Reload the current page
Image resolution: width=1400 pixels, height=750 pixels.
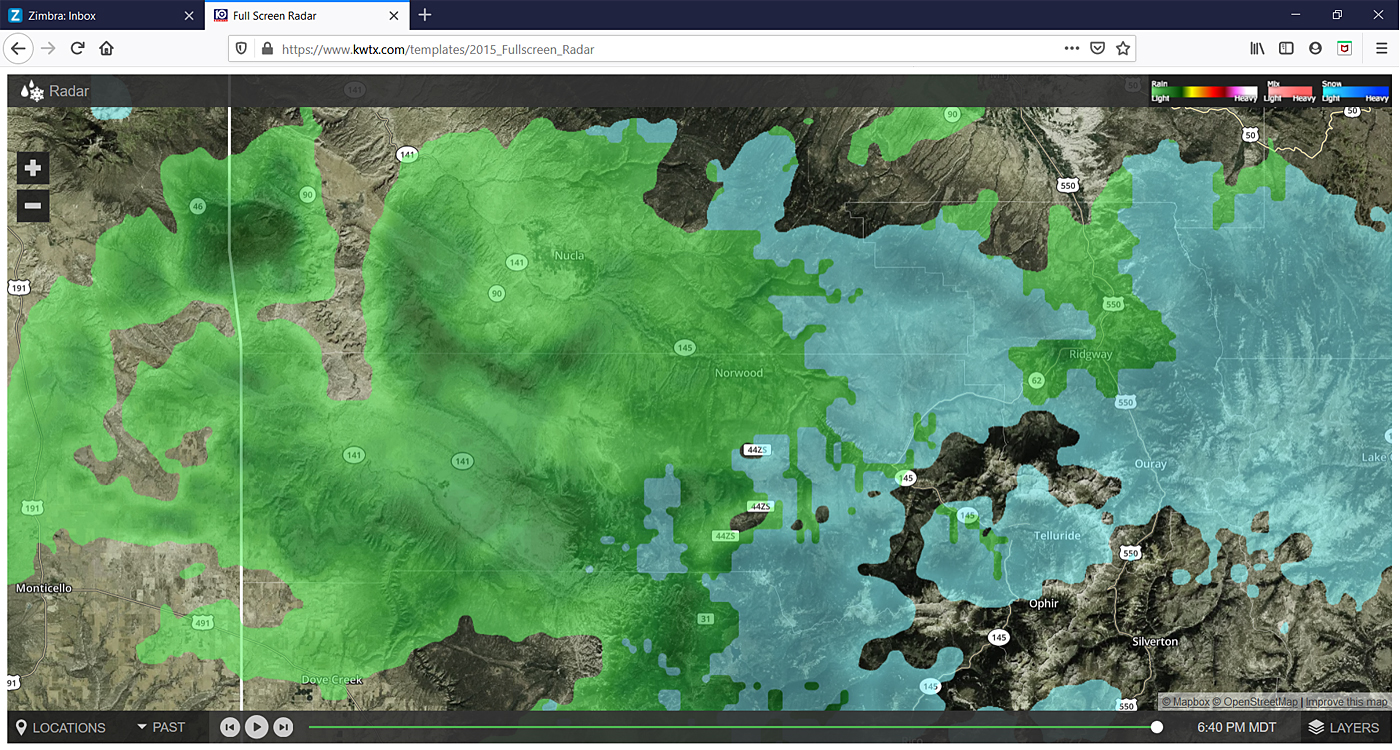click(77, 48)
